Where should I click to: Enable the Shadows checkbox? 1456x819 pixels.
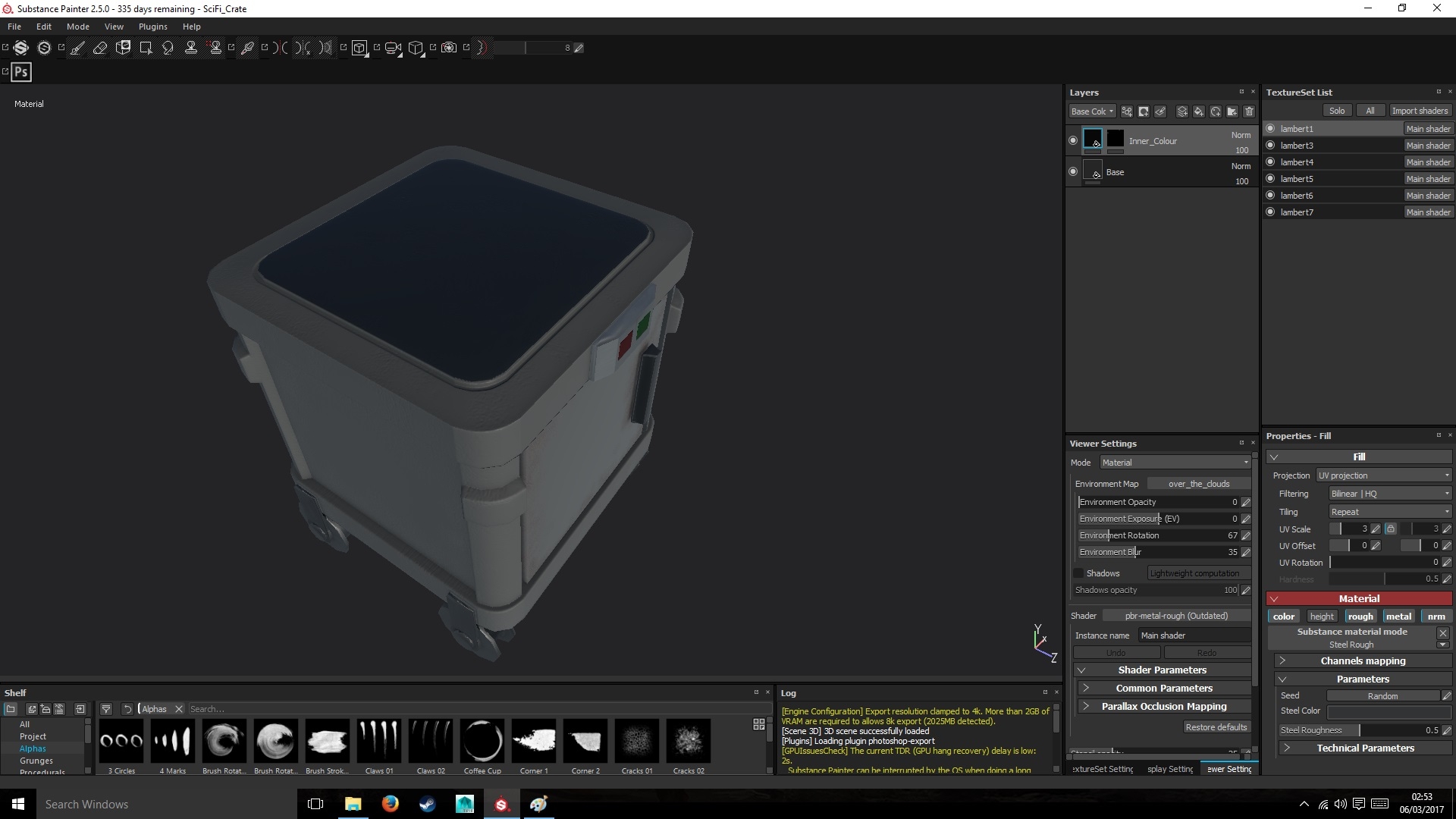coord(1078,573)
